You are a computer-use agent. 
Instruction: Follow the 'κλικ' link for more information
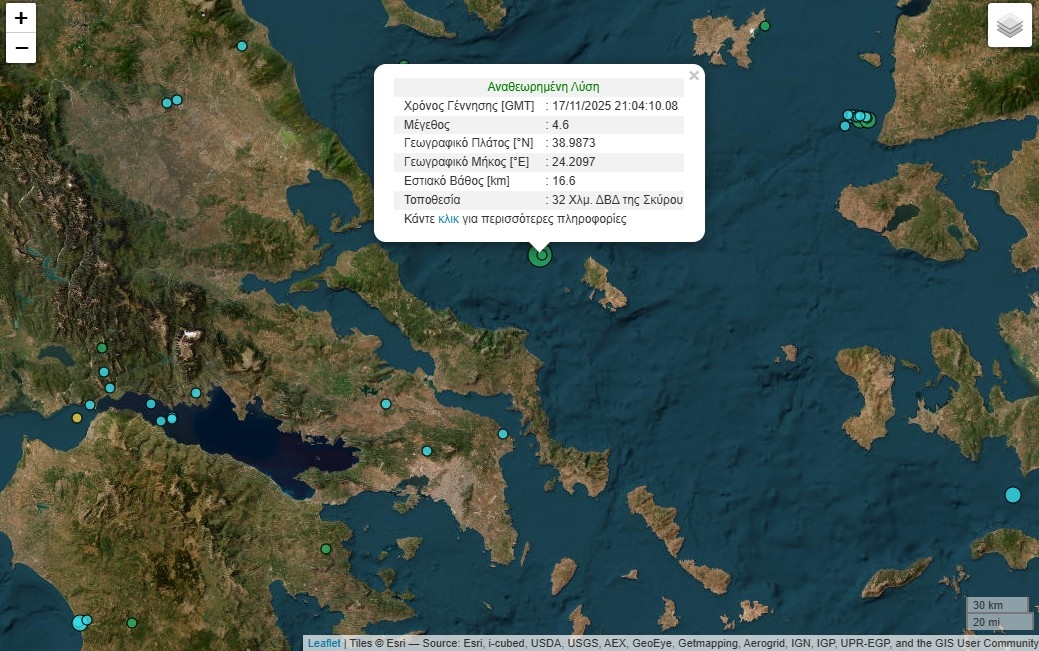448,218
